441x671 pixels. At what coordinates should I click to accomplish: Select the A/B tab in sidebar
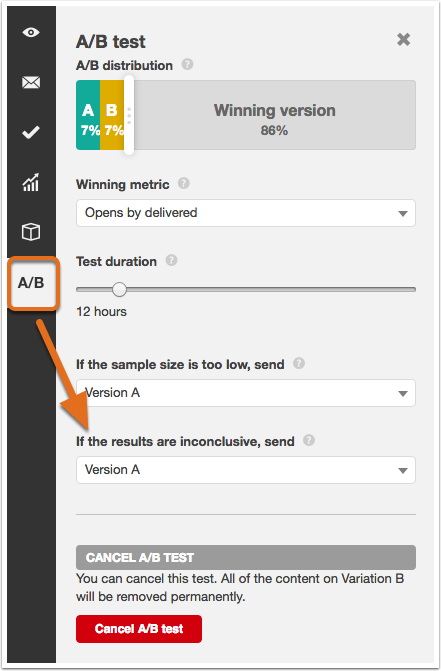click(x=31, y=283)
